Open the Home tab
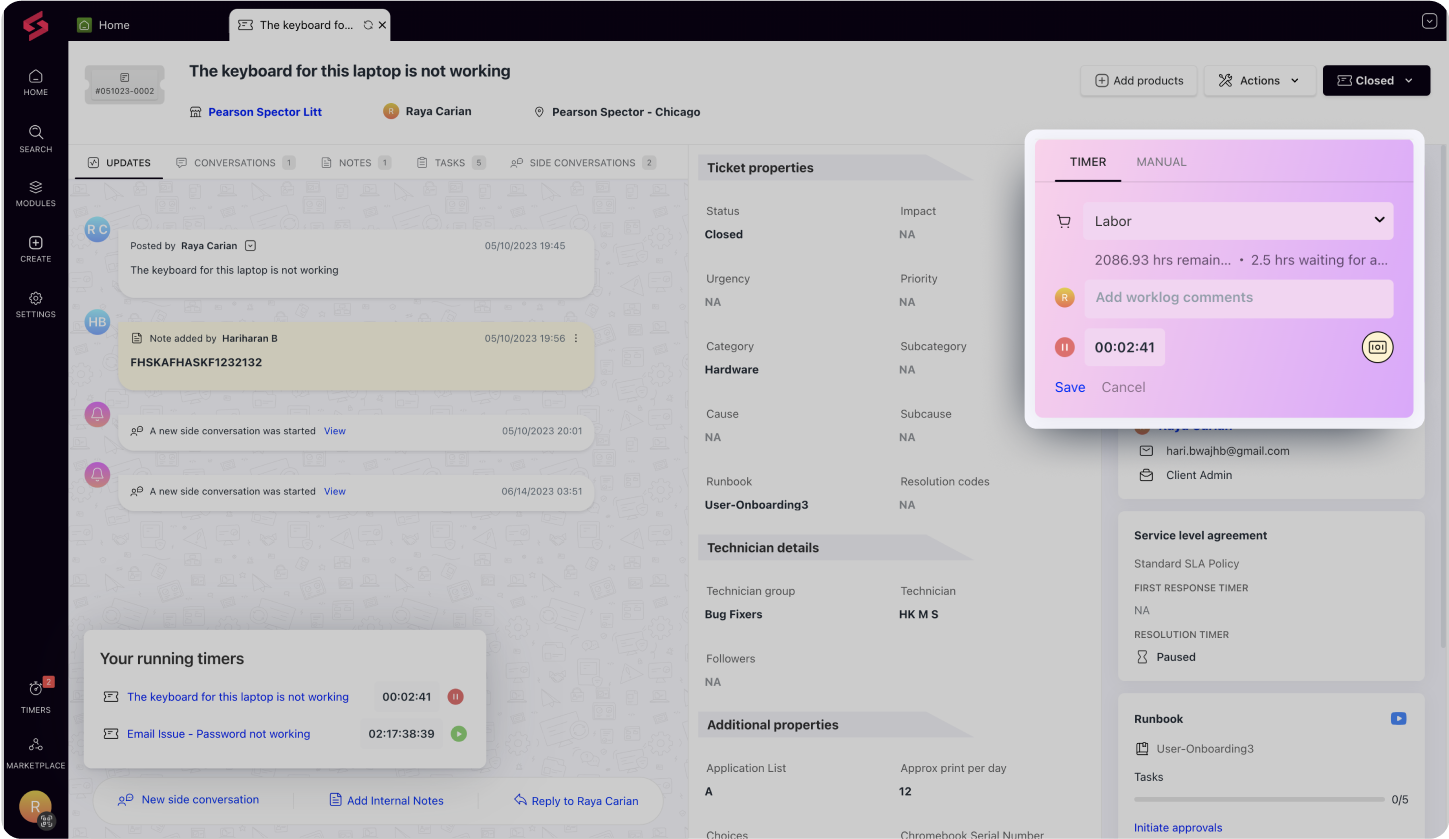 coord(104,25)
